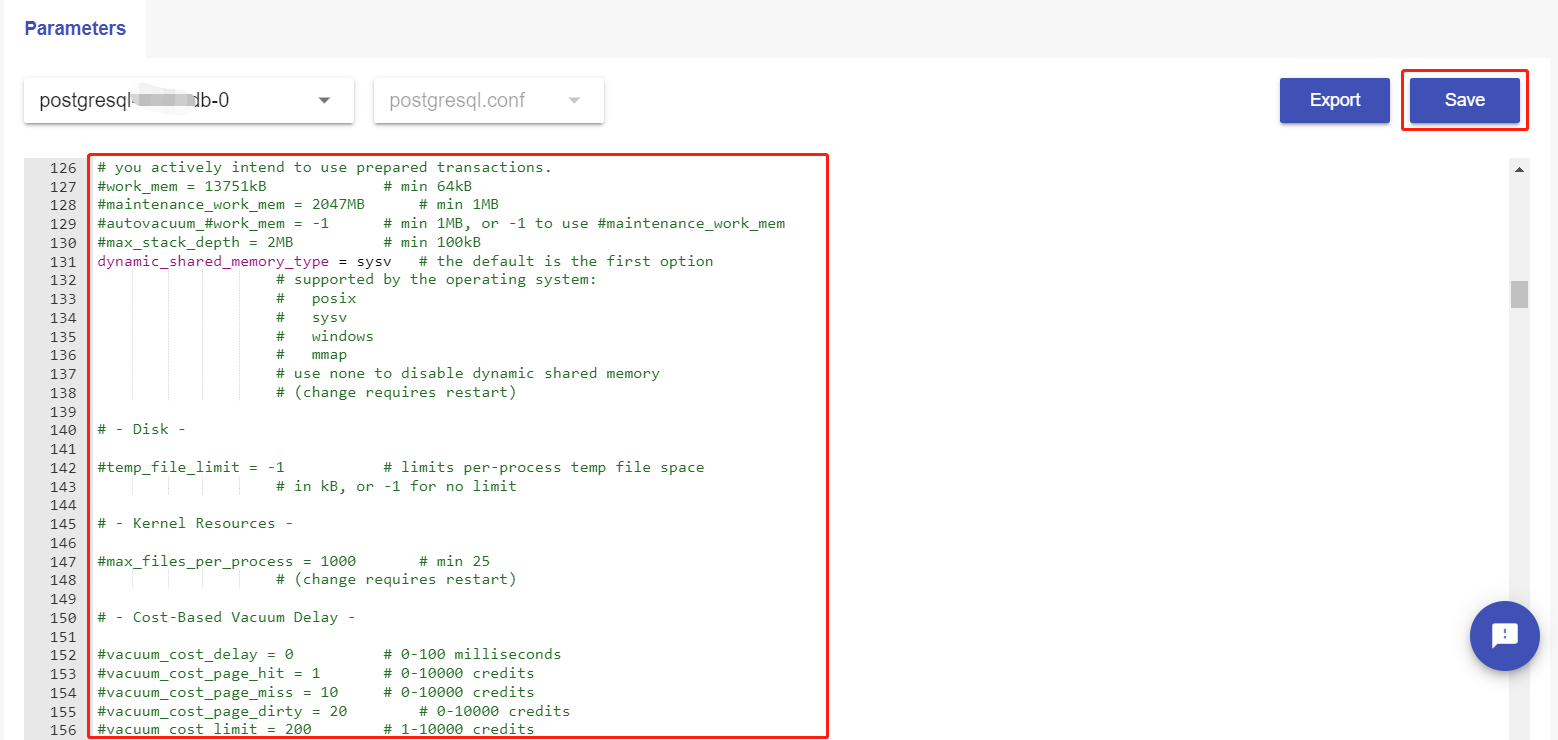The image size is (1558, 740).
Task: Open the chat feedback floating button
Action: pyautogui.click(x=1504, y=636)
